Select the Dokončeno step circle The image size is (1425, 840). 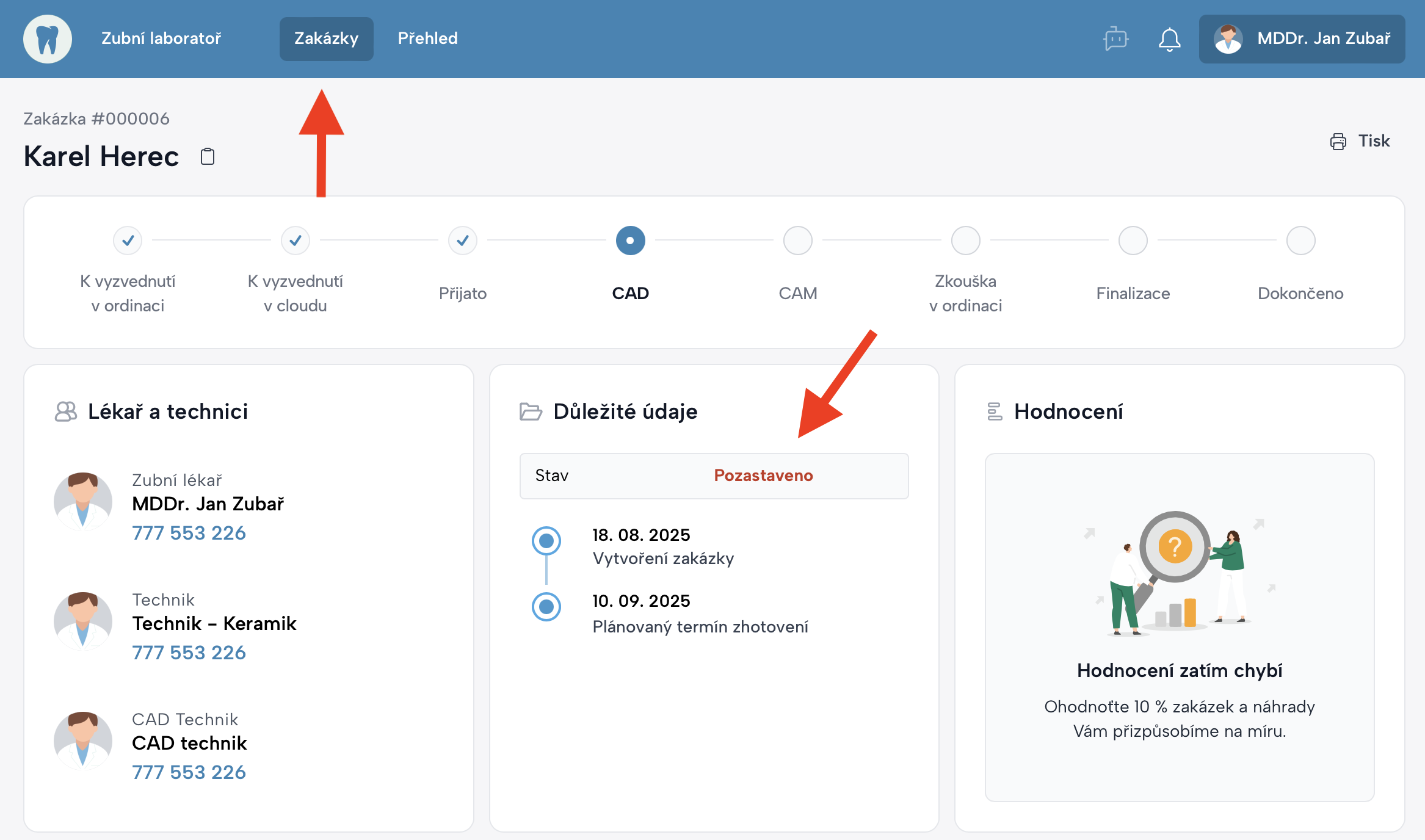coord(1300,241)
